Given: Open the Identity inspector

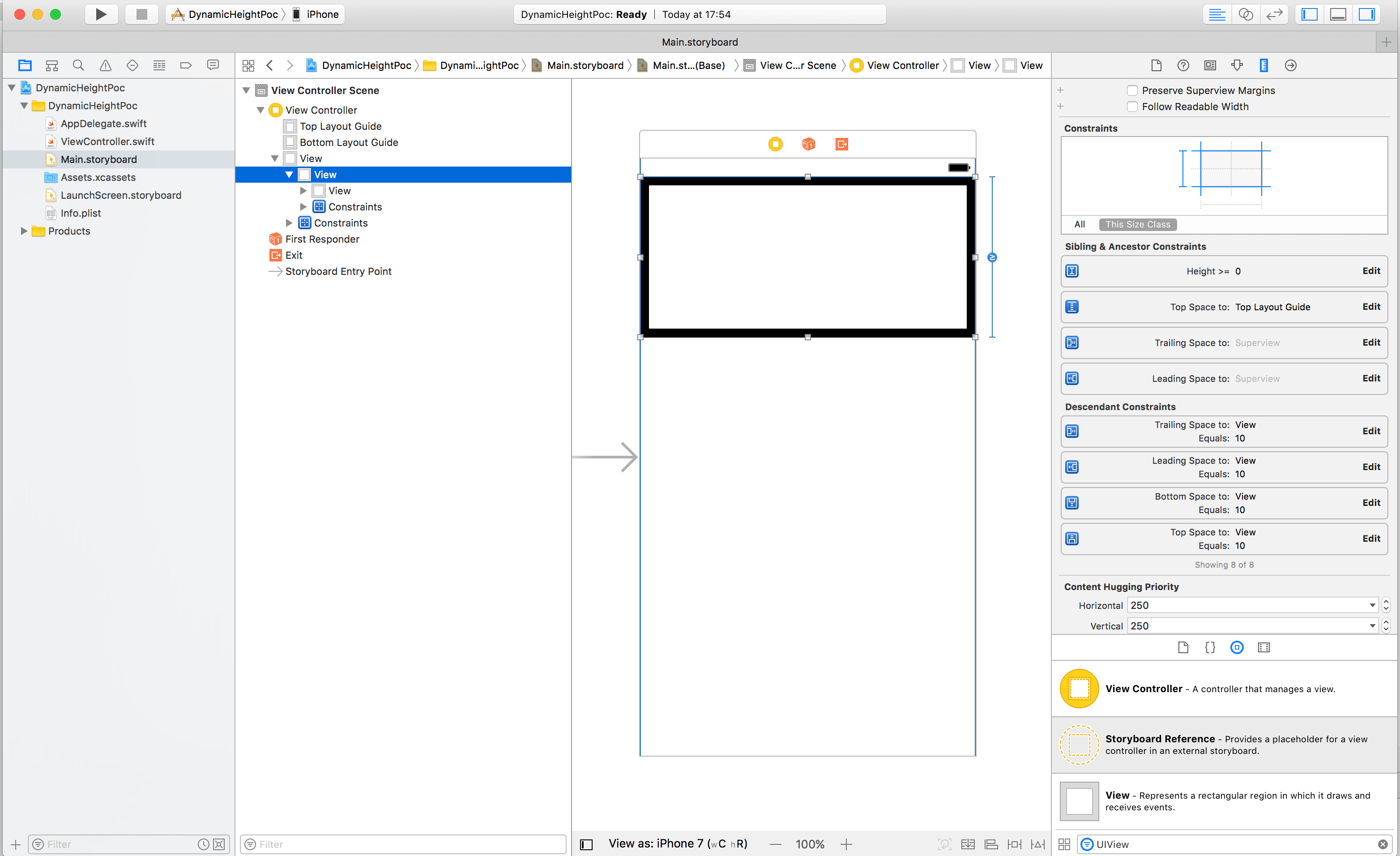Looking at the screenshot, I should pos(1210,65).
